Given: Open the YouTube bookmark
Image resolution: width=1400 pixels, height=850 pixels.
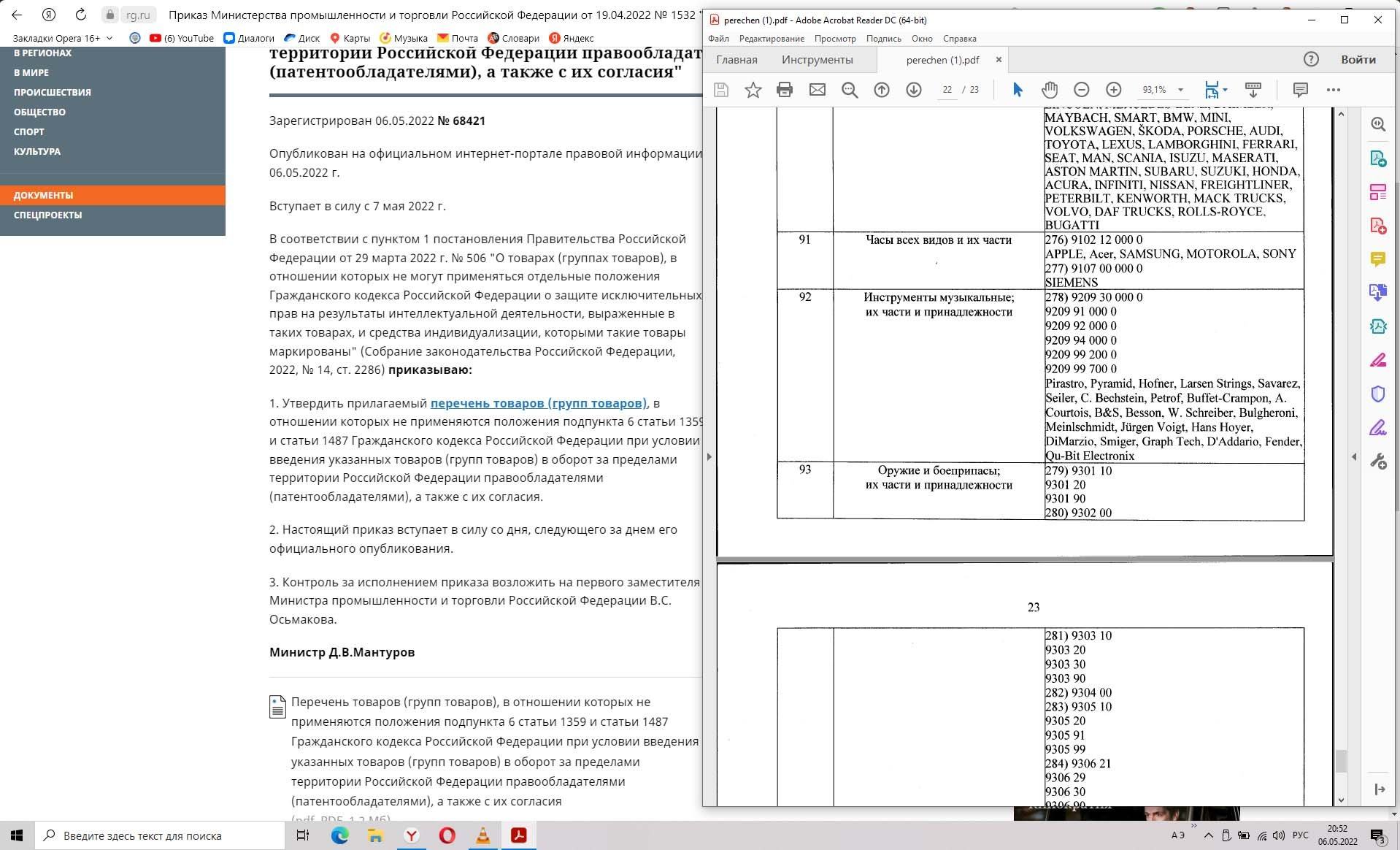Looking at the screenshot, I should click(x=182, y=38).
